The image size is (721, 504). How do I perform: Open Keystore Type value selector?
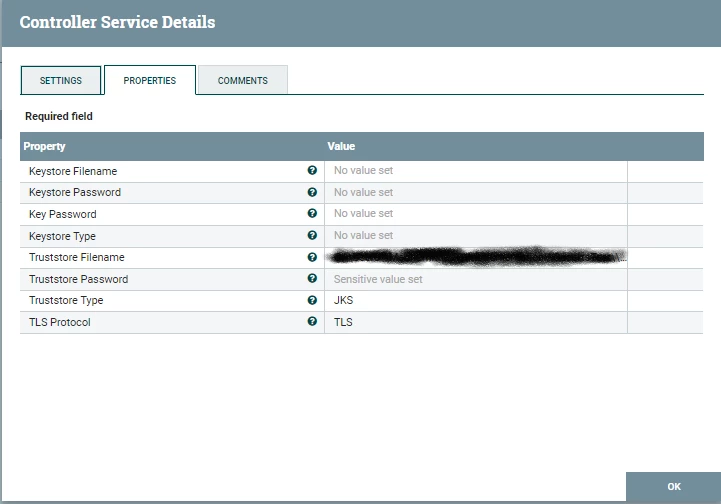pyautogui.click(x=476, y=236)
